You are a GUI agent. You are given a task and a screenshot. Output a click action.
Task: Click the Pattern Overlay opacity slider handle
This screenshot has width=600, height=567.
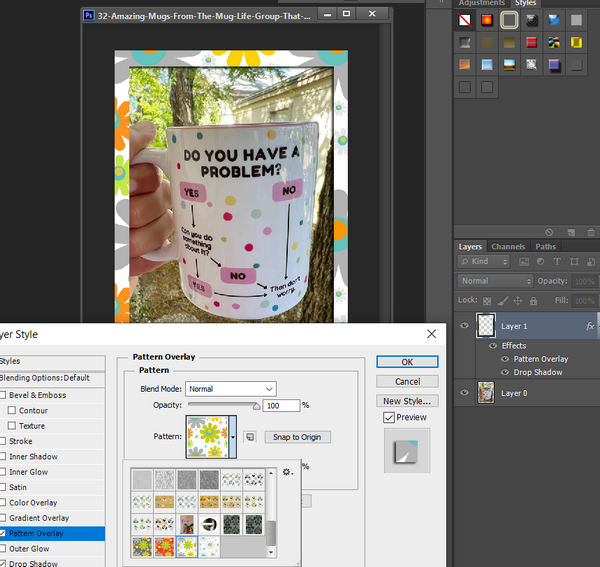(256, 406)
